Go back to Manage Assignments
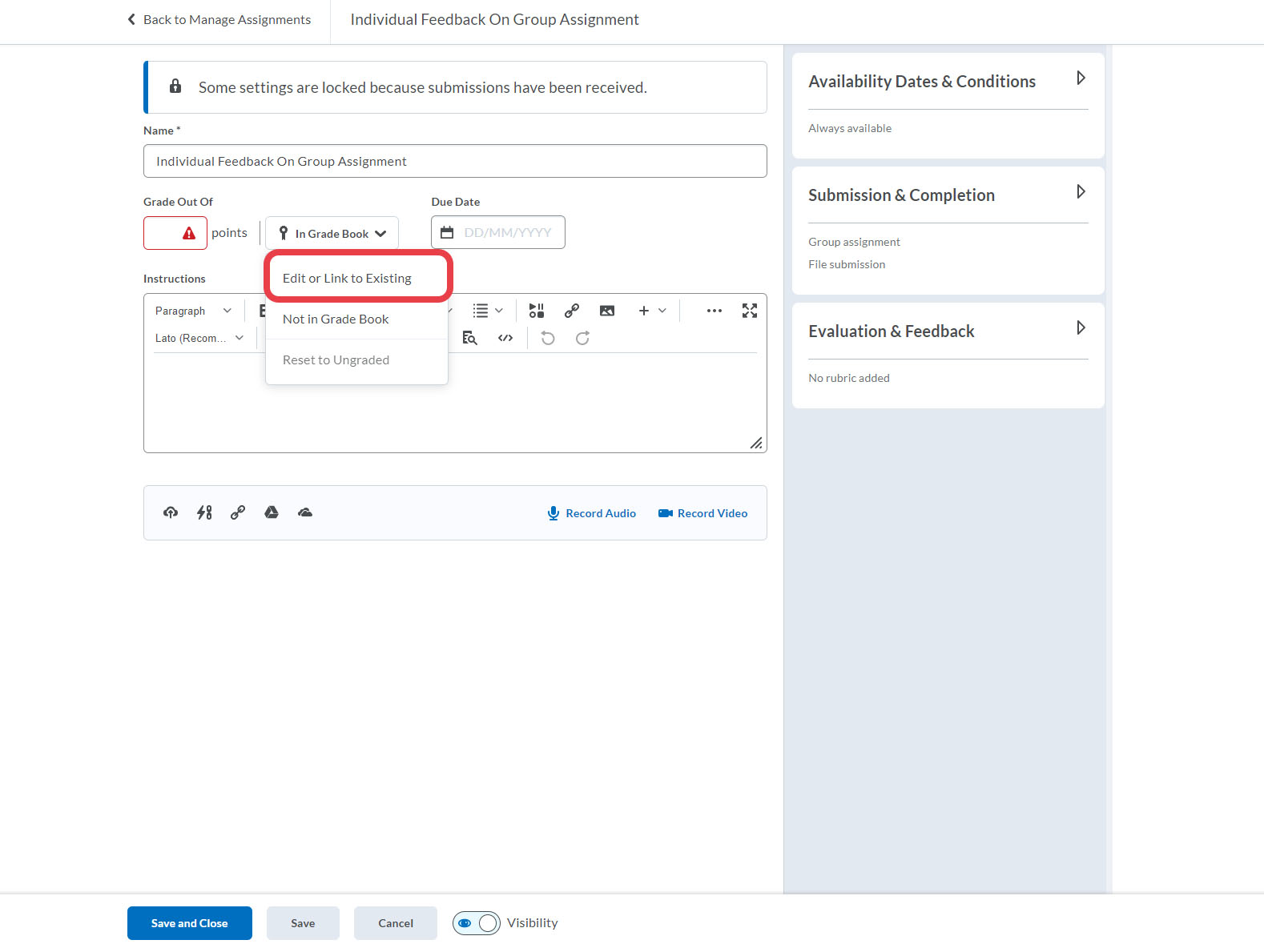 coord(219,19)
